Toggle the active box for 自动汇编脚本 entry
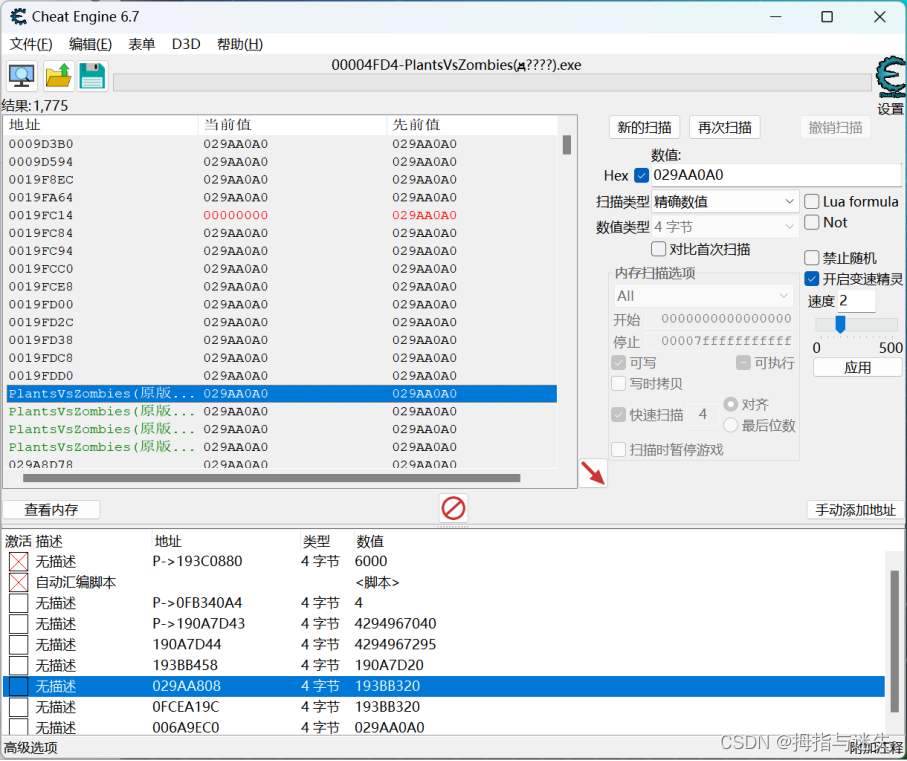This screenshot has width=907, height=761. point(19,582)
